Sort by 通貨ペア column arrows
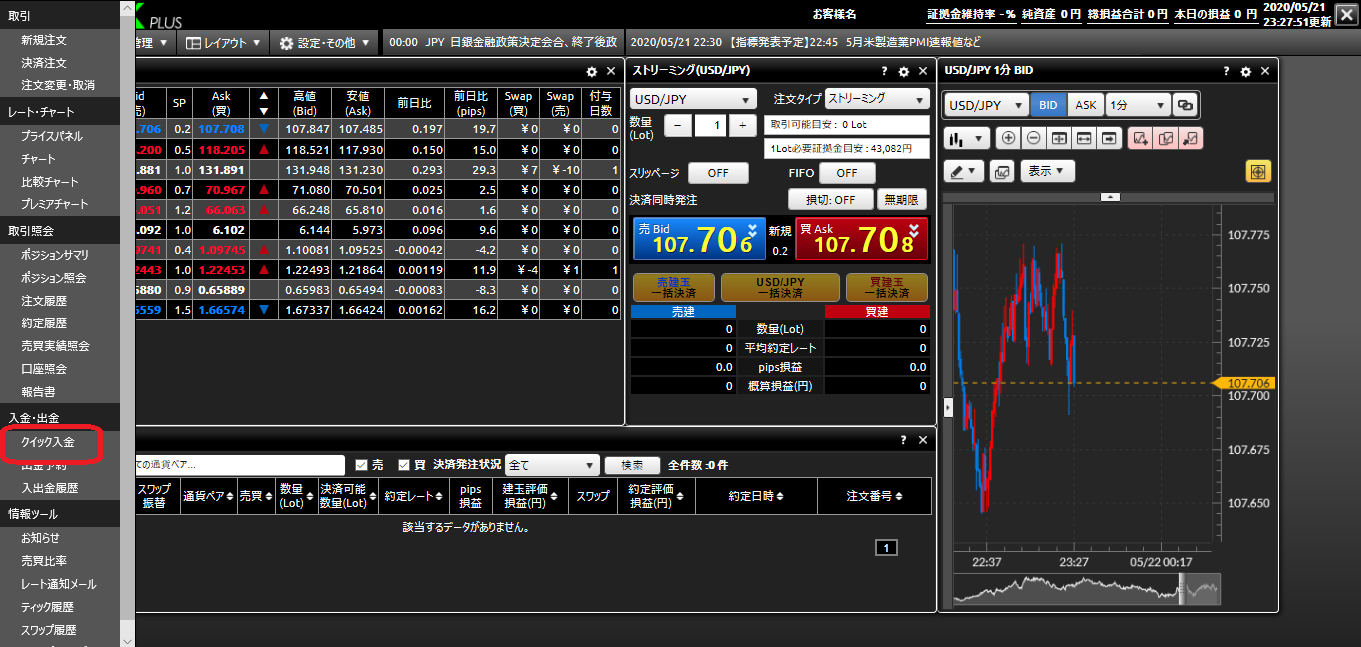Image resolution: width=1361 pixels, height=647 pixels. pos(229,496)
